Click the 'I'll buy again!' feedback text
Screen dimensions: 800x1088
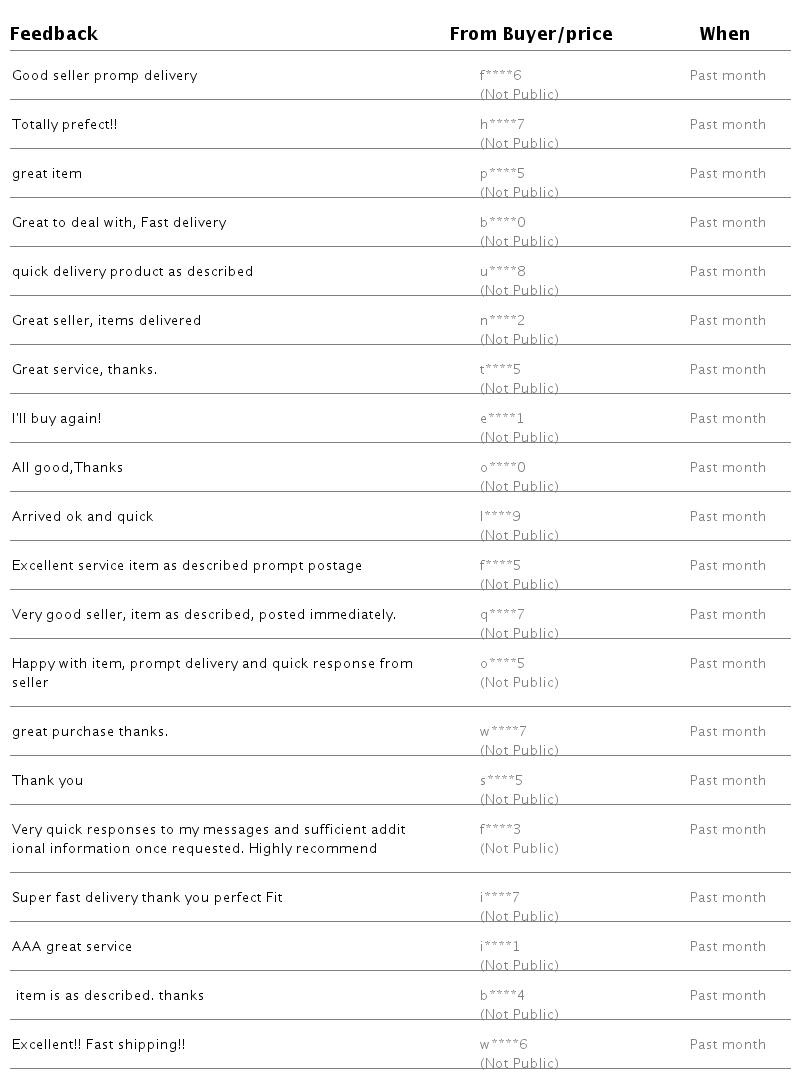(x=57, y=419)
